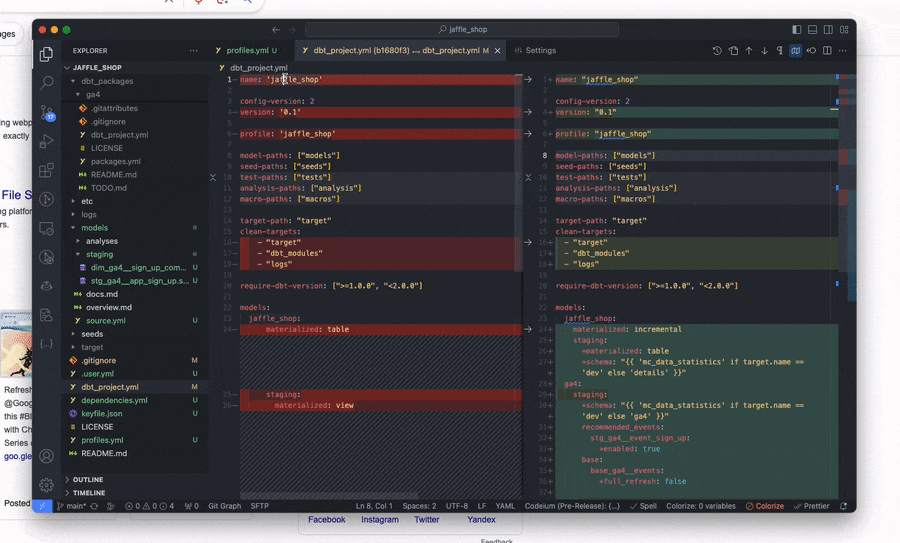Click the Customize Layout icon in title bar
The width and height of the screenshot is (900, 543).
[x=844, y=29]
